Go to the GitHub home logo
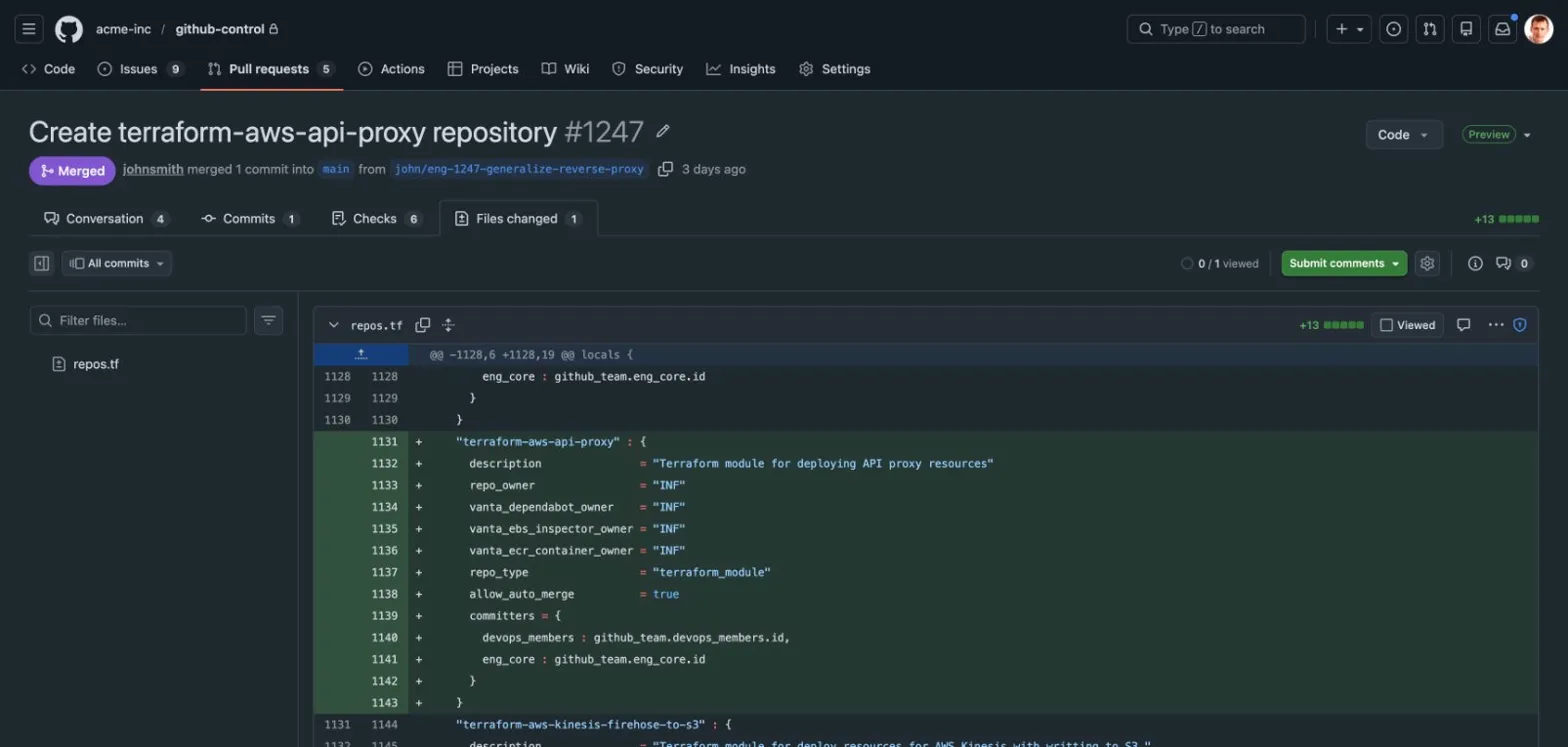Viewport: 1568px width, 747px height. [x=69, y=29]
